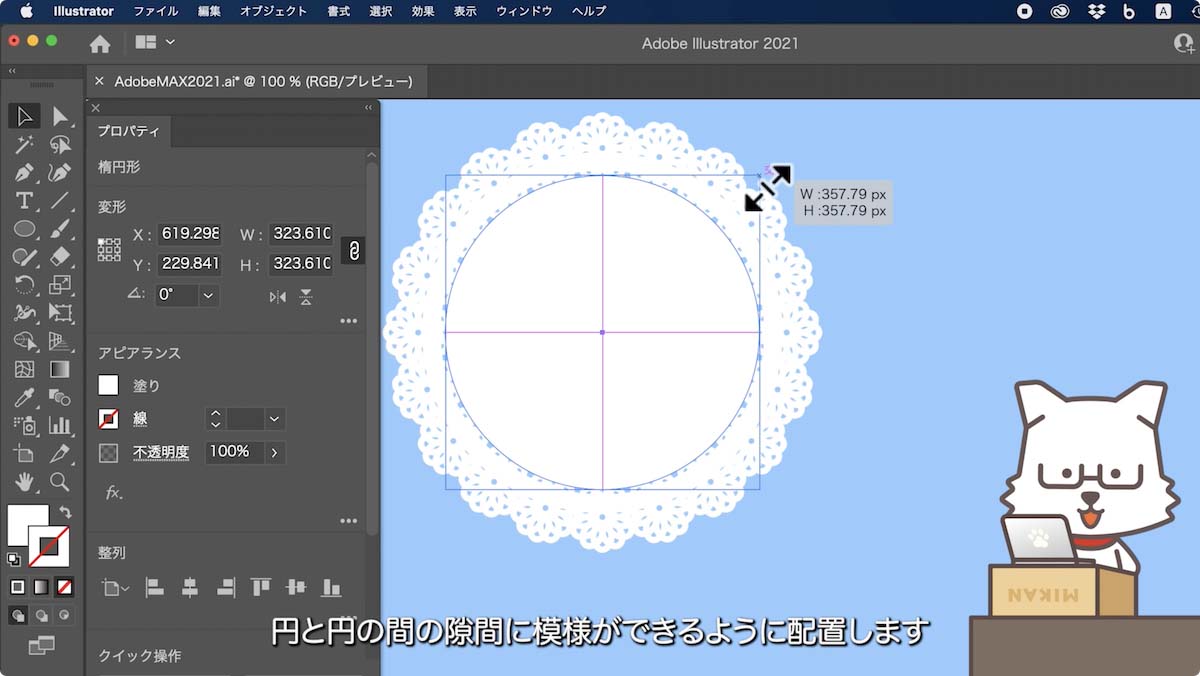Select the Column Graph tool

pyautogui.click(x=60, y=425)
